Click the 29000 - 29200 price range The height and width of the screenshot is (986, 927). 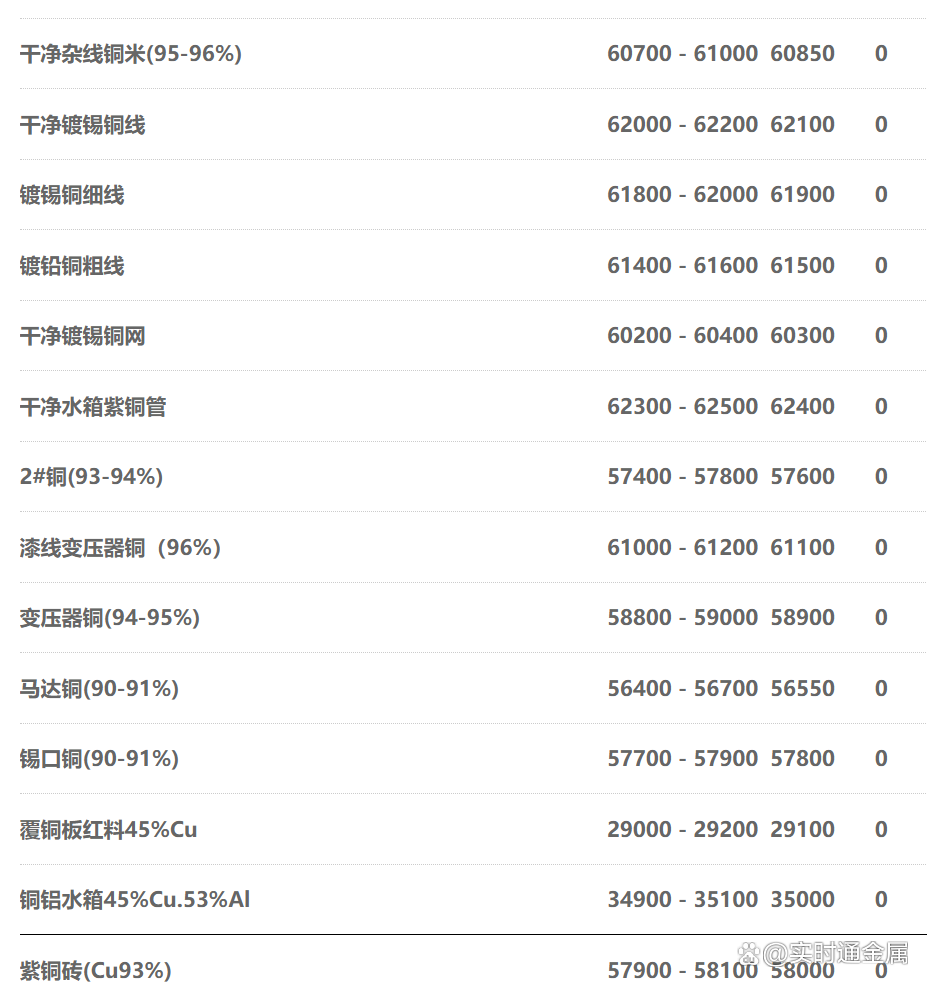[683, 829]
